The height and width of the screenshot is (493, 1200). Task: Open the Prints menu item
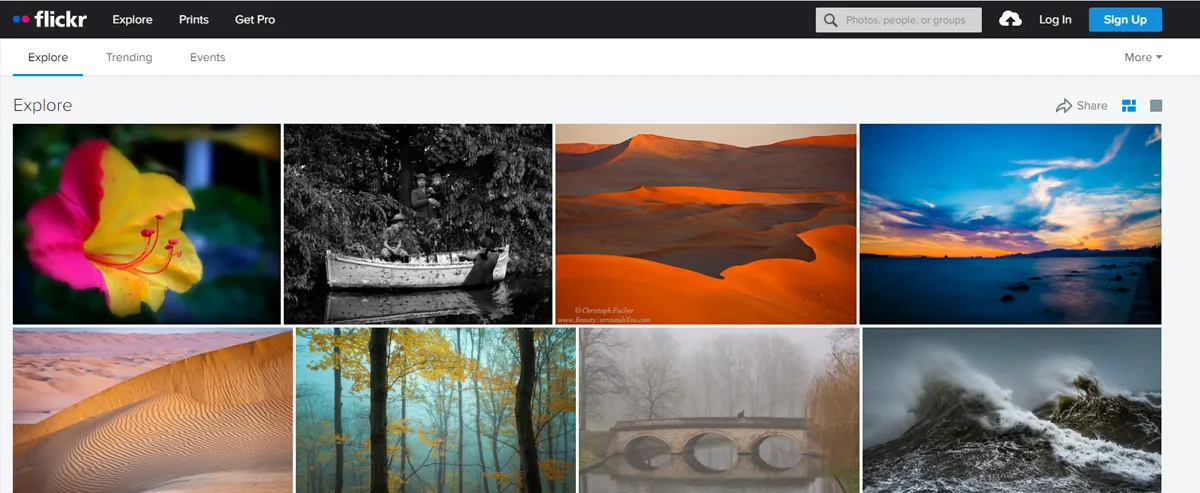tap(194, 19)
